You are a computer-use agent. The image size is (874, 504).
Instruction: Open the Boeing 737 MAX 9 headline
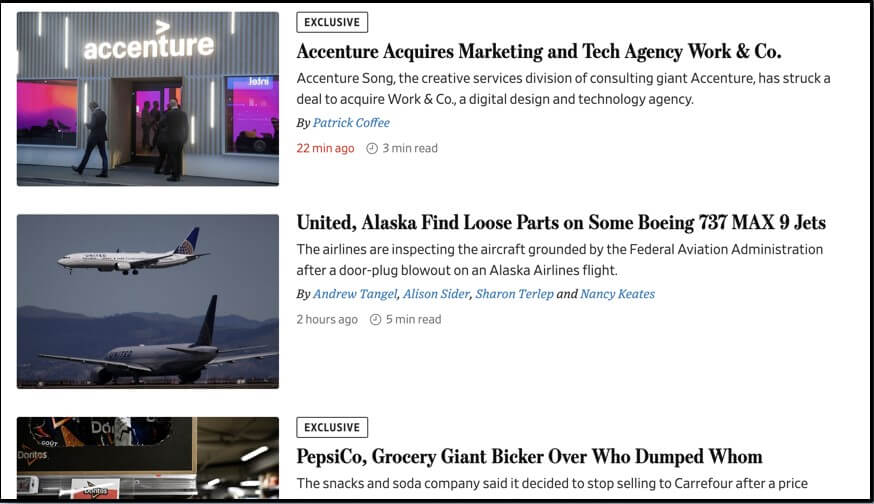pyautogui.click(x=561, y=223)
